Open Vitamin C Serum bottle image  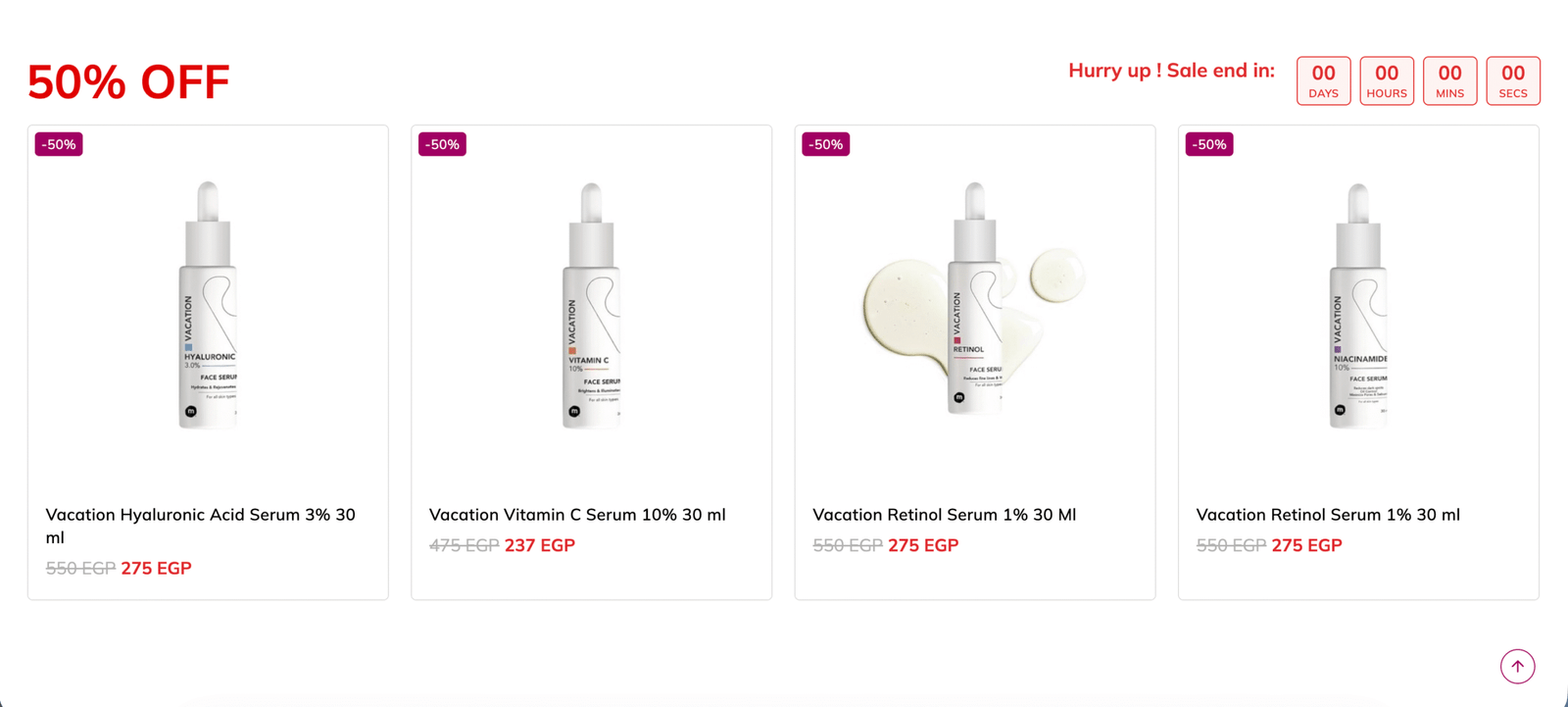[591, 305]
